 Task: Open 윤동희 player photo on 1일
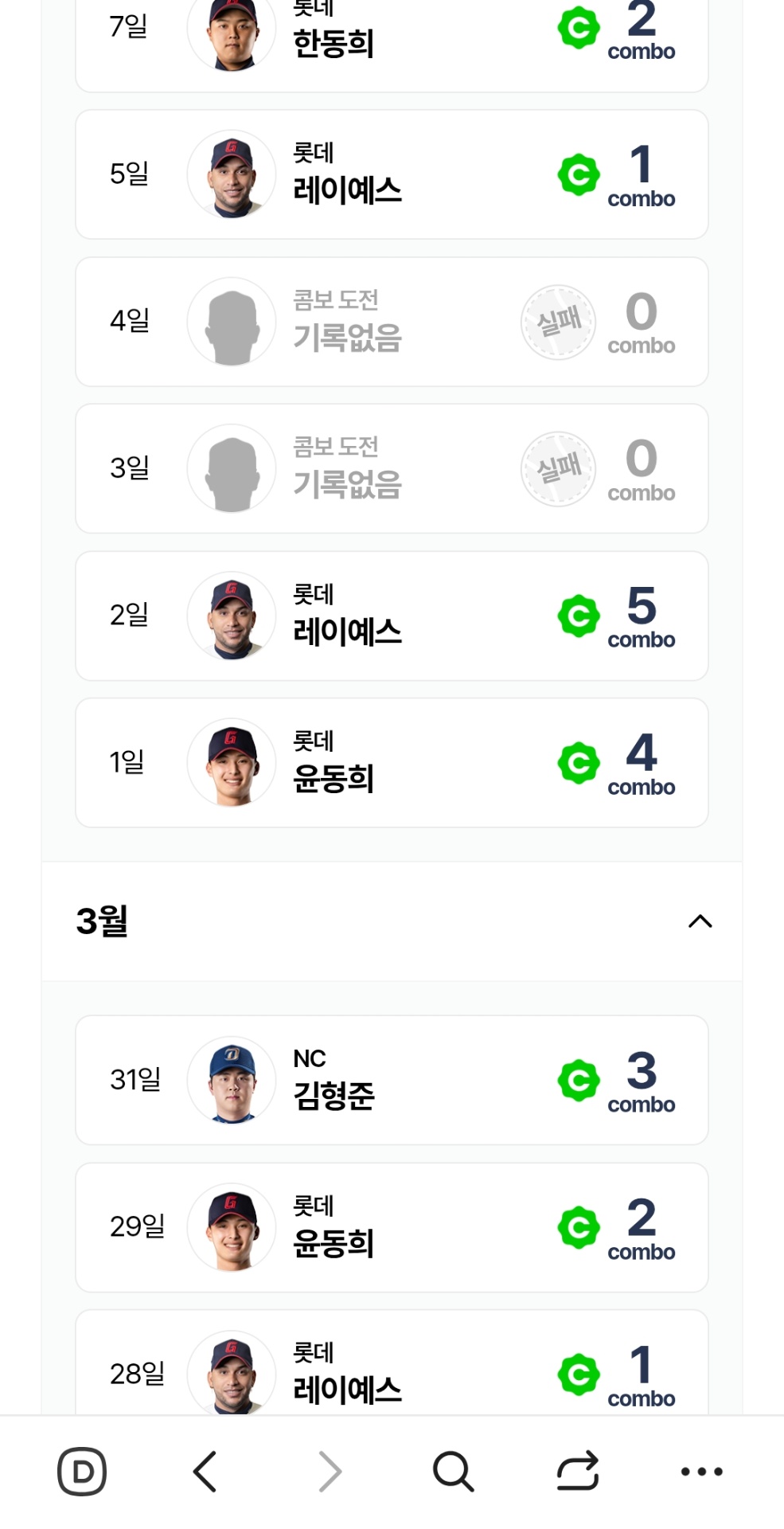coord(232,763)
